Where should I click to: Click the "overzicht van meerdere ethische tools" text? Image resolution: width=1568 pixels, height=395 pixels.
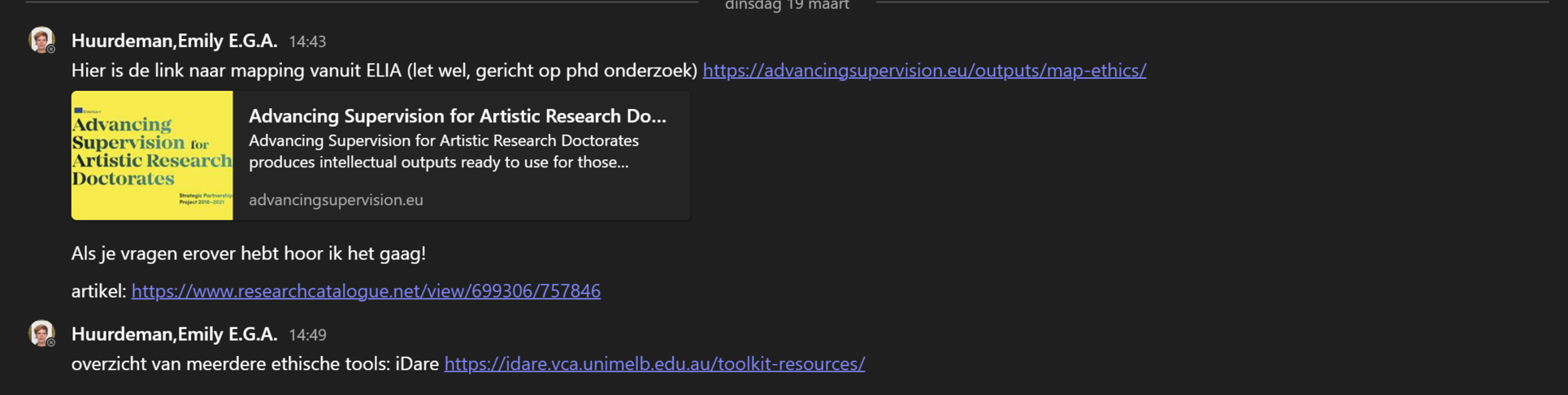pyautogui.click(x=254, y=364)
